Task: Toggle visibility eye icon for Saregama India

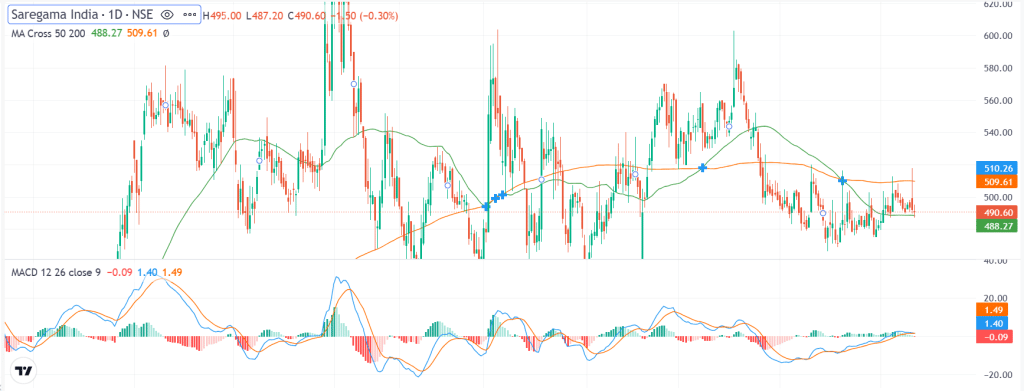Action: tap(167, 14)
